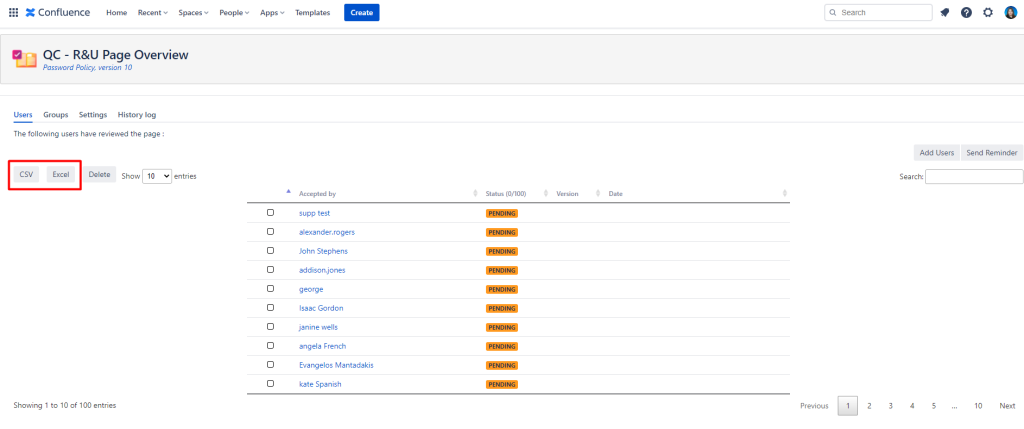
Task: Click the QC space logo icon
Action: (25, 58)
